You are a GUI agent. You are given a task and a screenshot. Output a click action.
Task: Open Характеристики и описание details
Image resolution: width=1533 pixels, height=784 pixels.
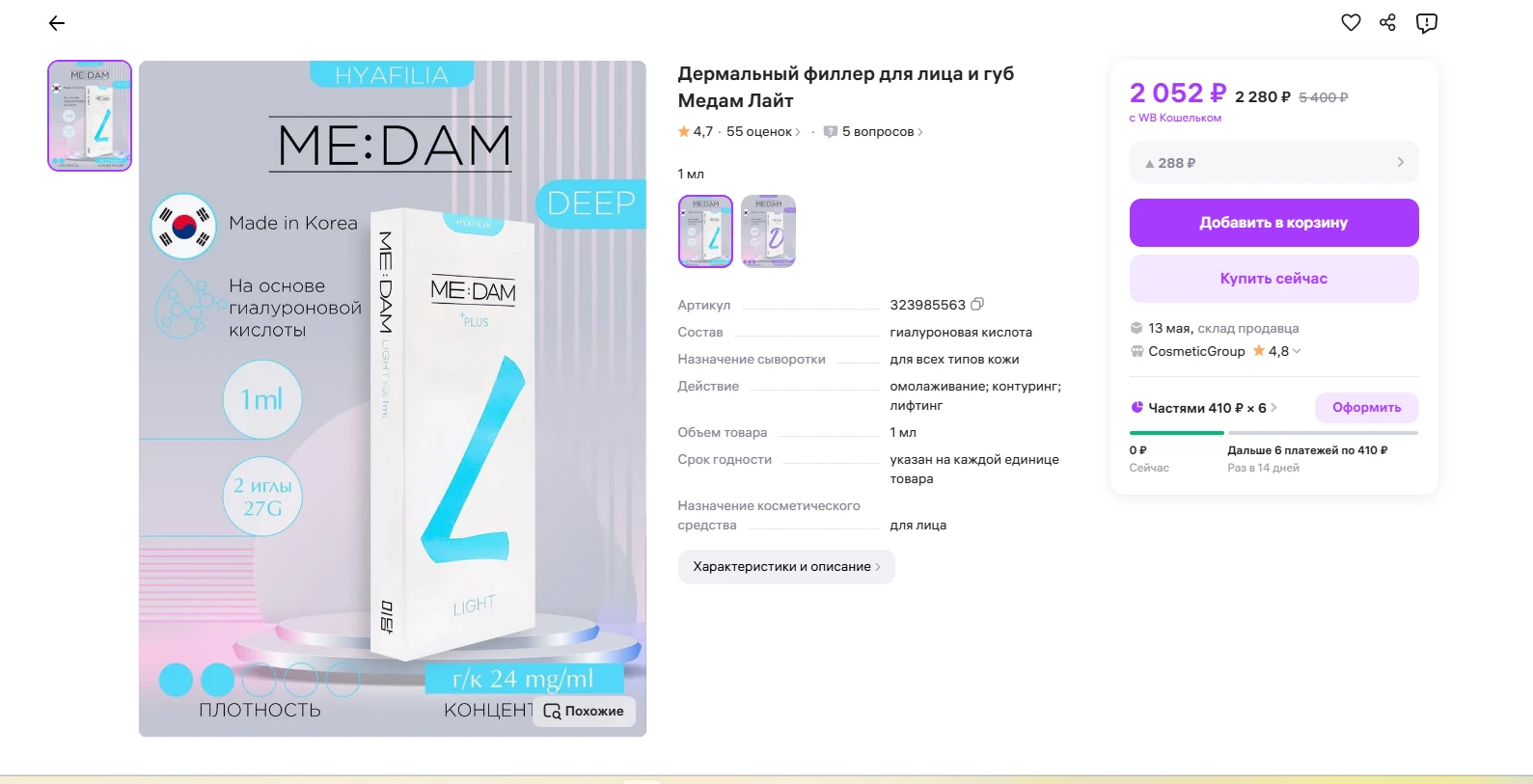click(x=786, y=567)
